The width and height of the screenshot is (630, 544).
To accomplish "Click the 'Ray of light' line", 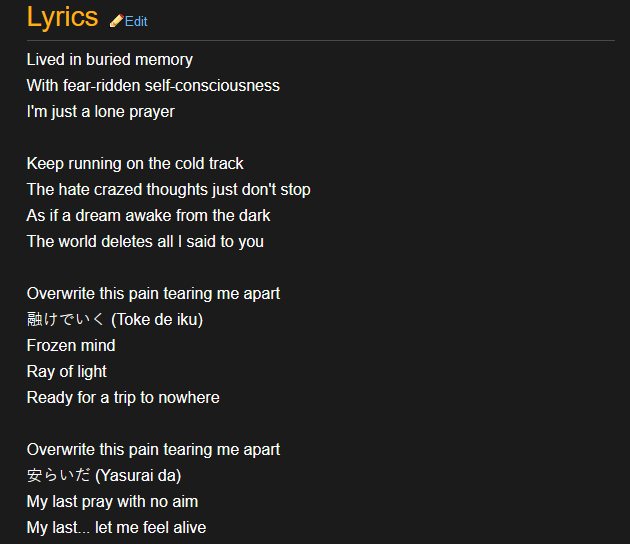I will pyautogui.click(x=67, y=372).
